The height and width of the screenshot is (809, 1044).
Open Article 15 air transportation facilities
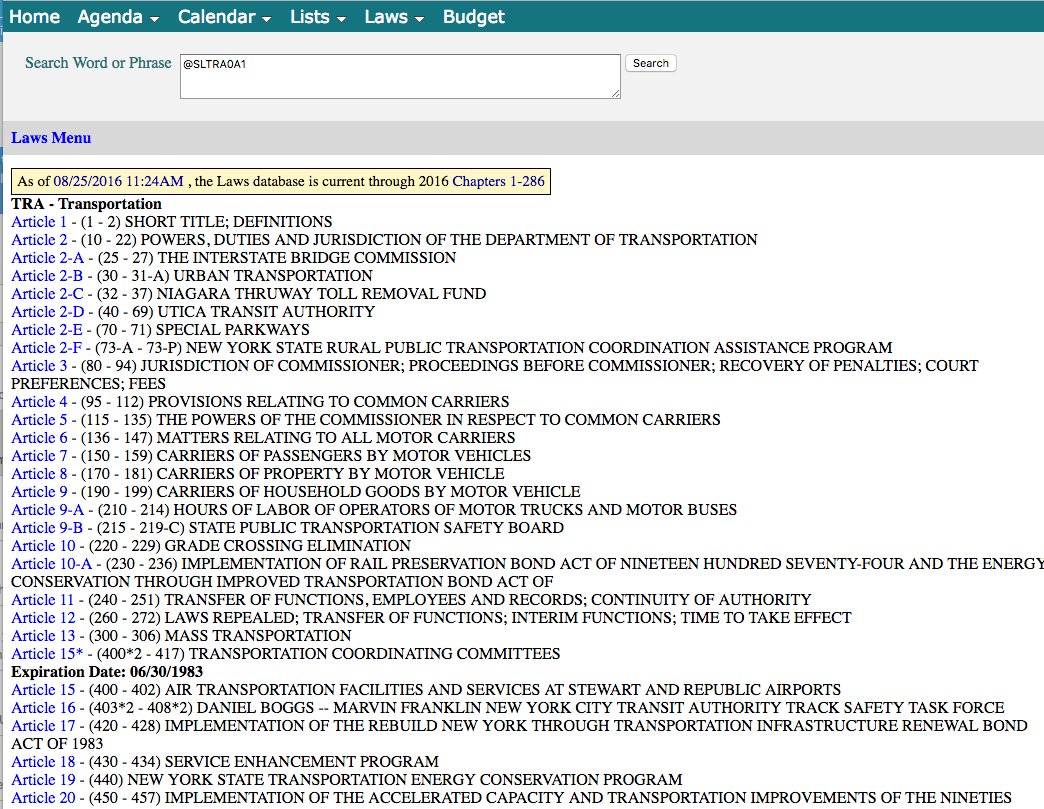coord(43,689)
